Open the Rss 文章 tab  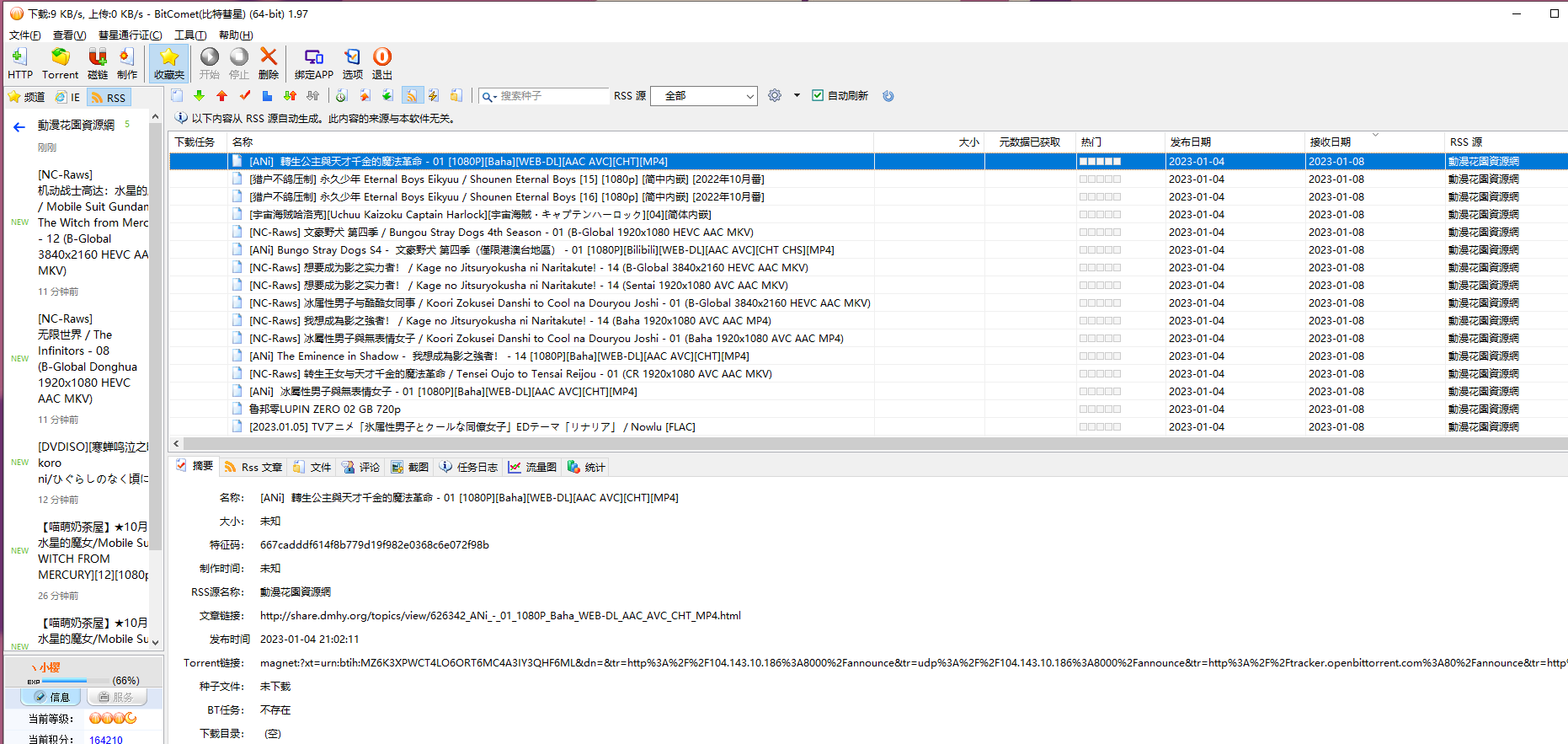(x=253, y=467)
